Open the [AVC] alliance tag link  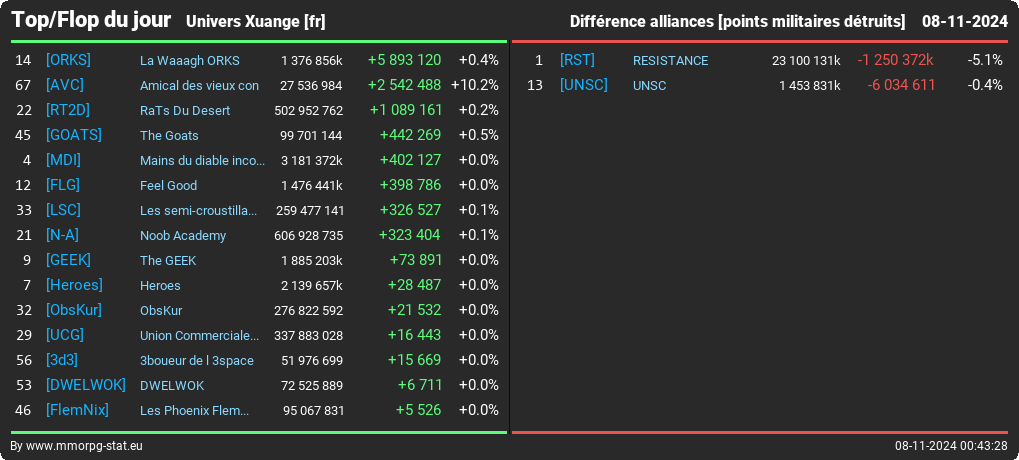(64, 85)
